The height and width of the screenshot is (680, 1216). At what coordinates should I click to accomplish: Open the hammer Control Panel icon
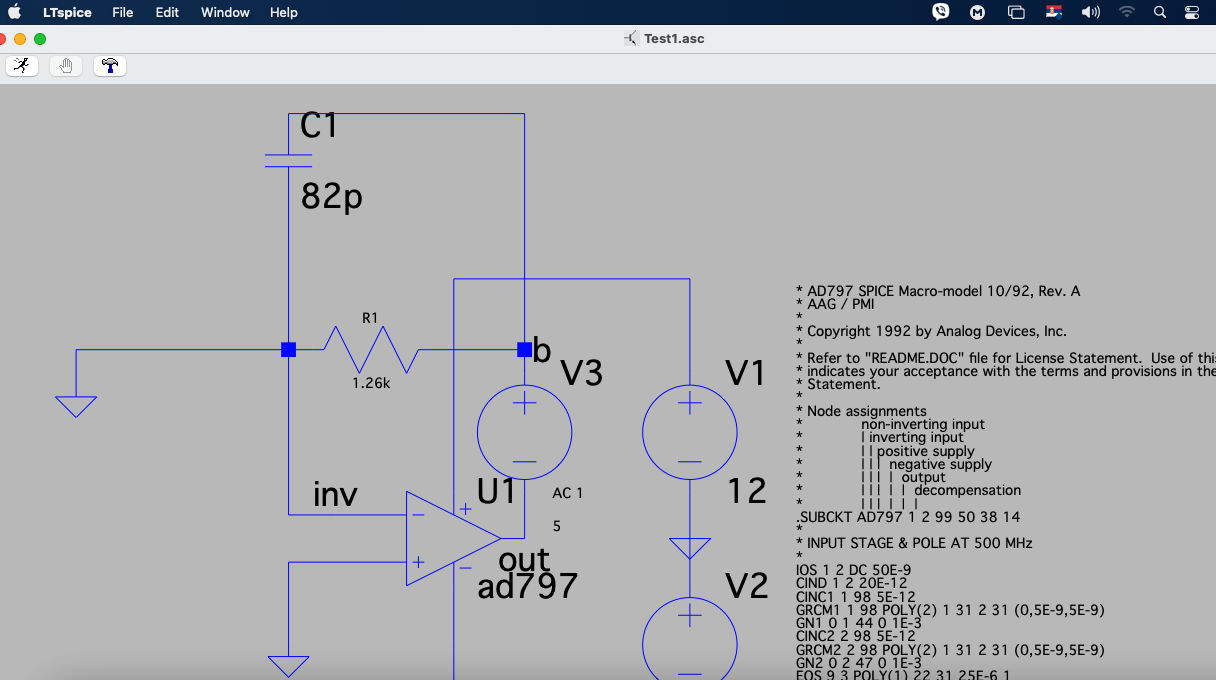point(110,66)
